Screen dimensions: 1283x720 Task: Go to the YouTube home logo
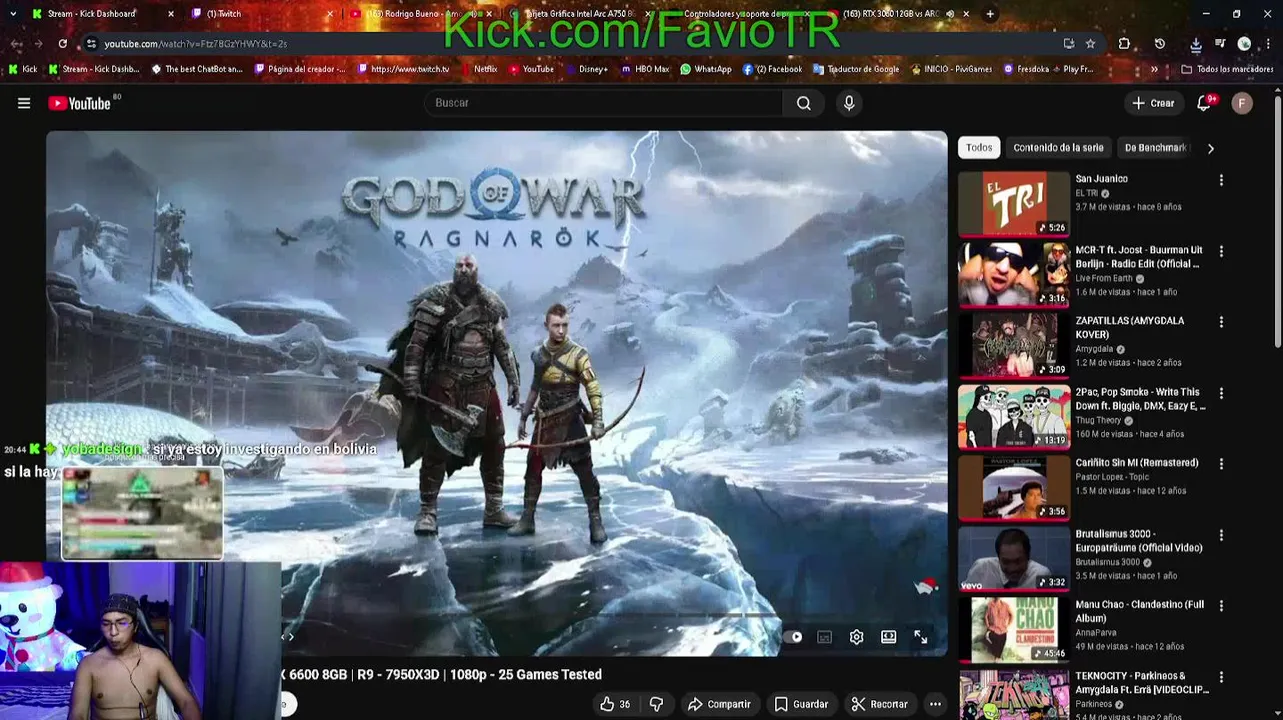79,103
